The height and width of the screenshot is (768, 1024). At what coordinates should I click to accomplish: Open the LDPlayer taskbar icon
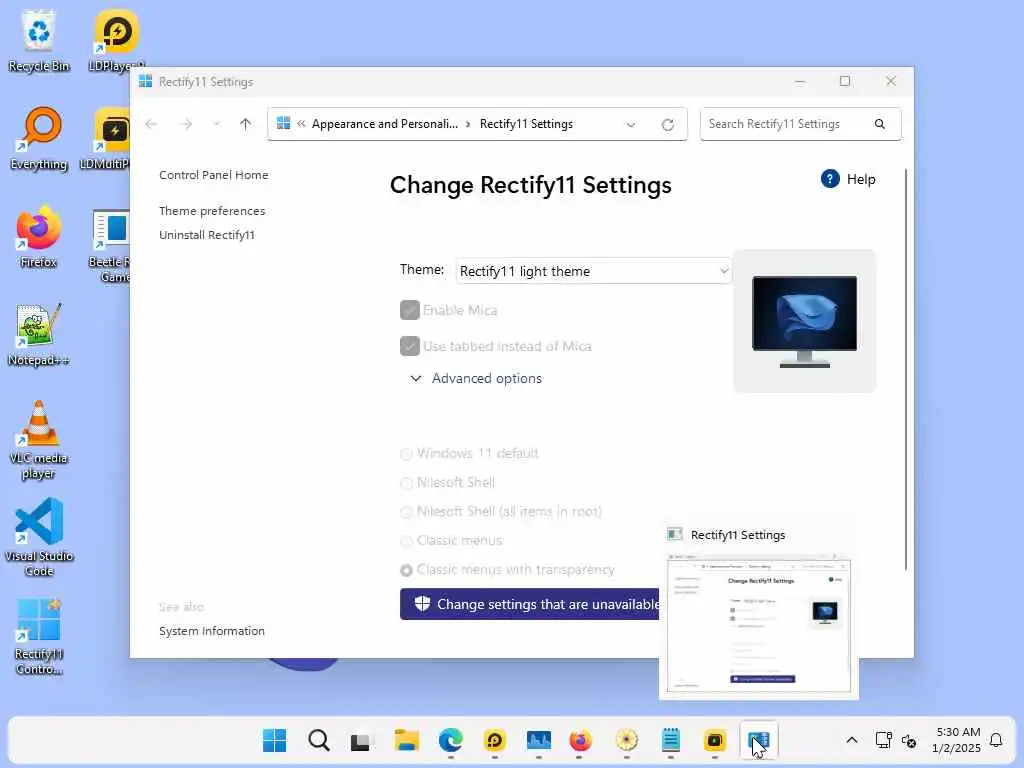pos(494,741)
